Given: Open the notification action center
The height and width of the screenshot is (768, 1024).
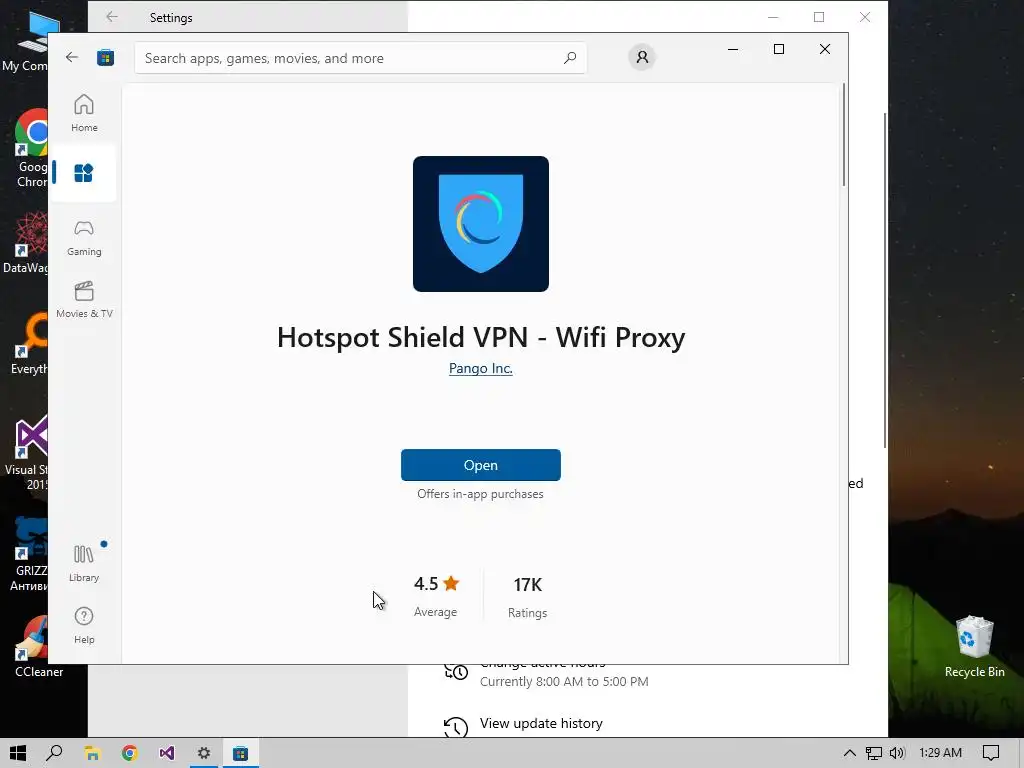Looking at the screenshot, I should click(x=991, y=753).
